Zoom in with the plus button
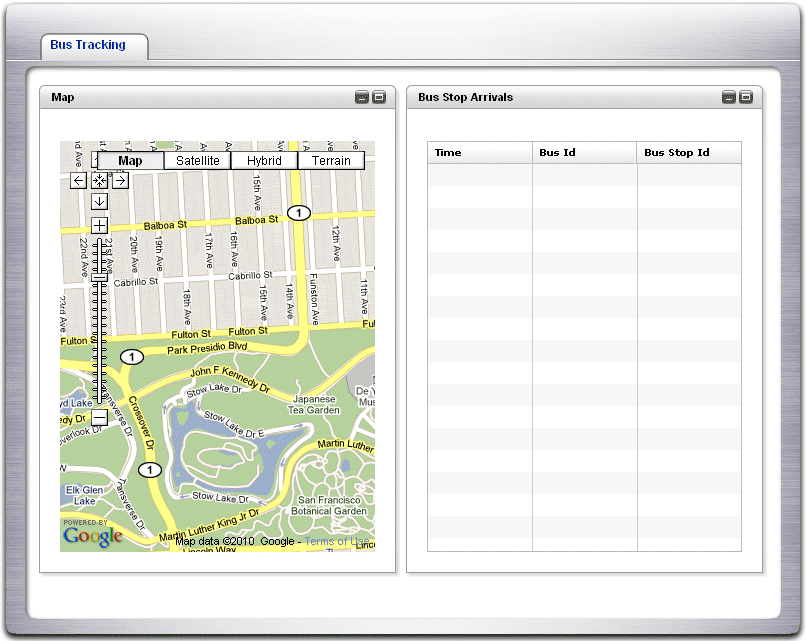The image size is (806, 641). [99, 225]
